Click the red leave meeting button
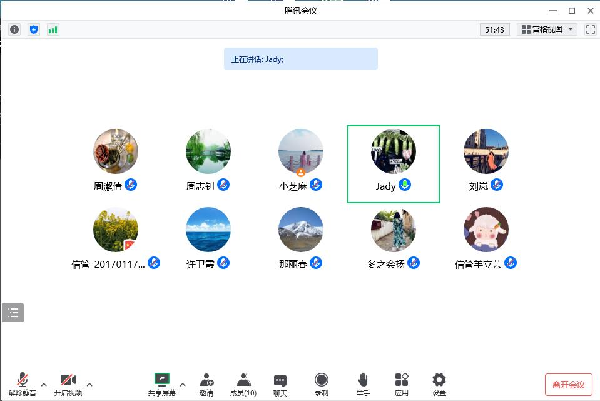Image resolution: width=600 pixels, height=401 pixels. pyautogui.click(x=568, y=384)
